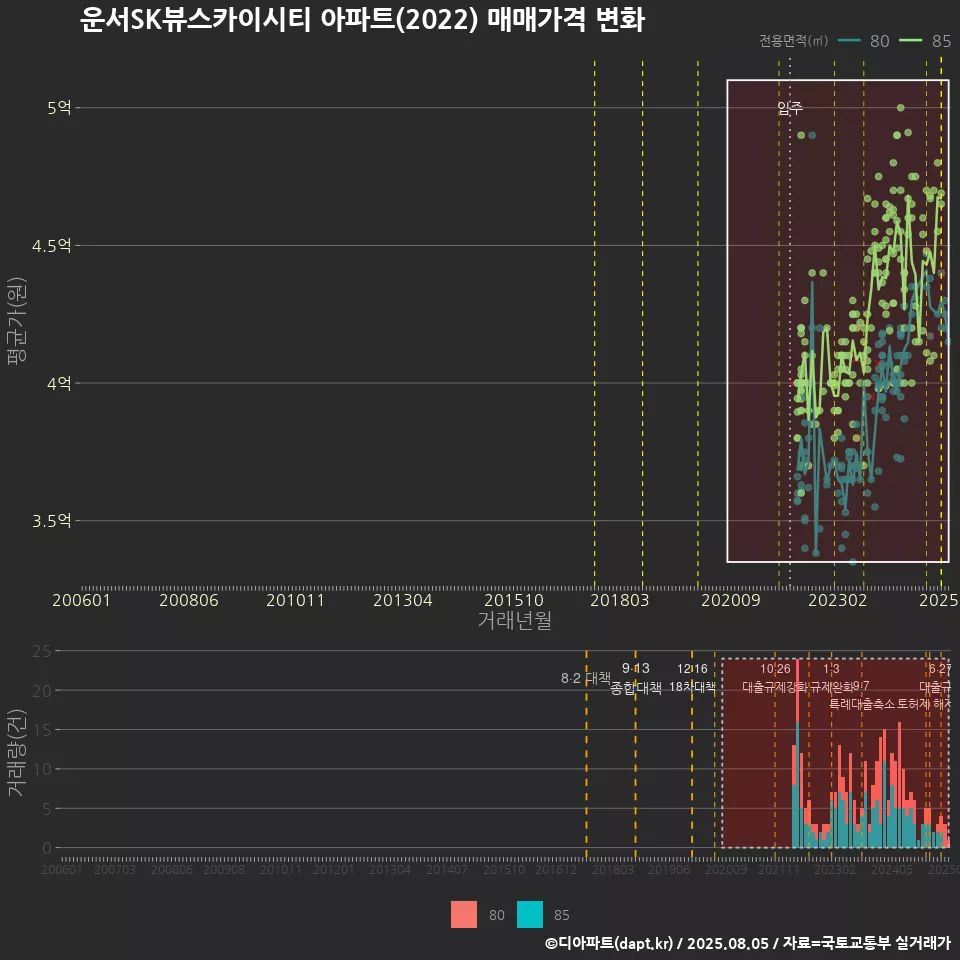Click 202302 on the price chart's date axis

(838, 600)
